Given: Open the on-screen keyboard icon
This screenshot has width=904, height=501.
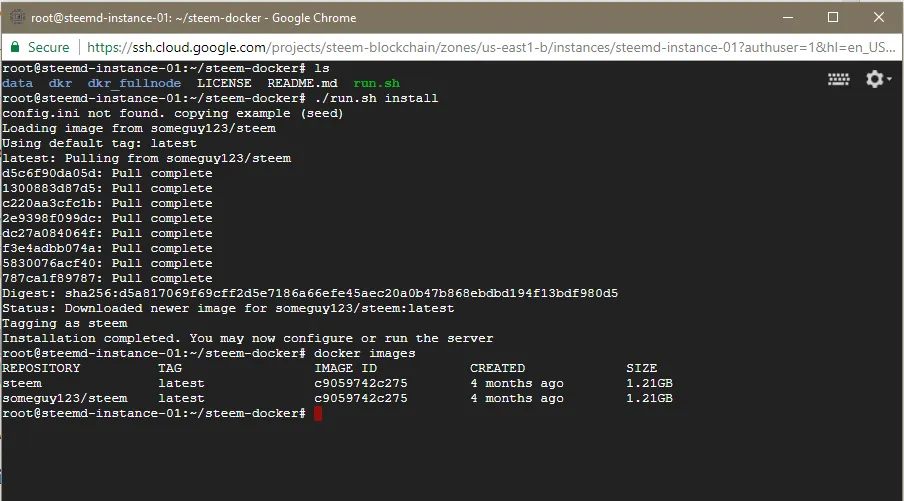Looking at the screenshot, I should [838, 80].
